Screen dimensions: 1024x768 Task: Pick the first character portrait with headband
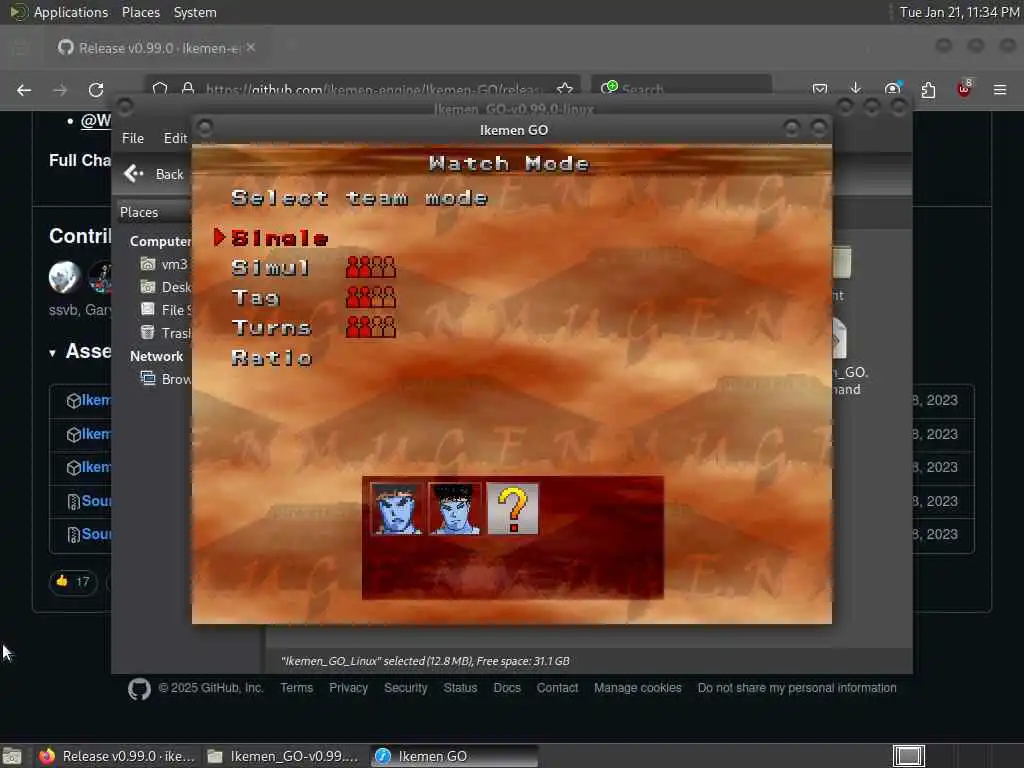(396, 509)
